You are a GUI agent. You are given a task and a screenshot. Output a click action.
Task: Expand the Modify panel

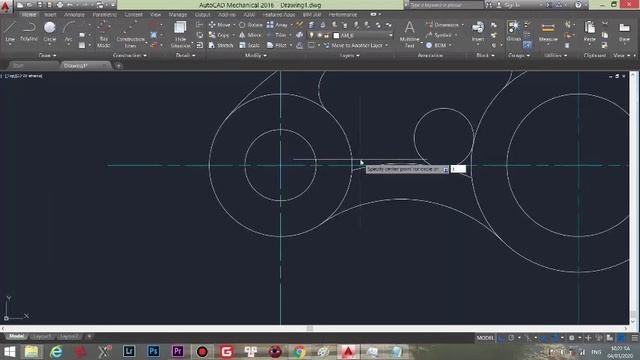tap(256, 56)
